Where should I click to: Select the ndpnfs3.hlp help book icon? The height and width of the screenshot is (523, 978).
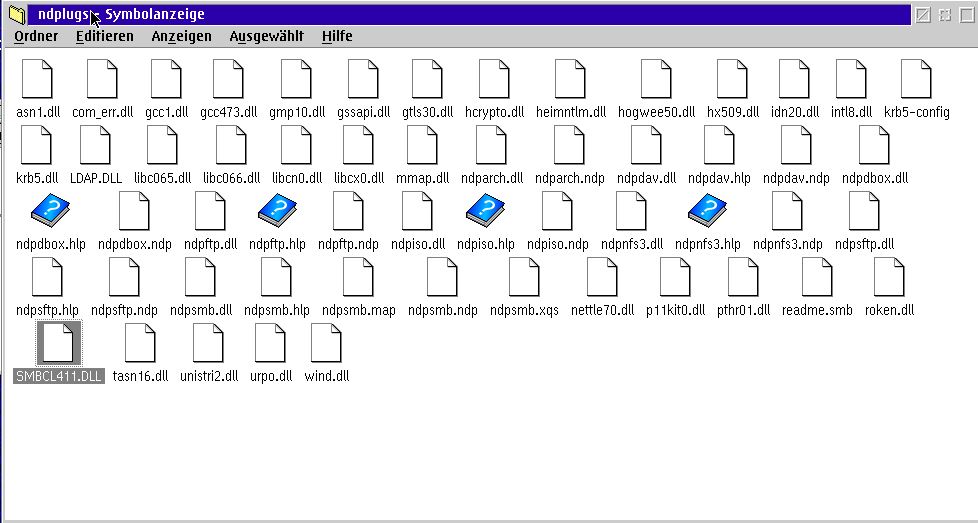(707, 210)
